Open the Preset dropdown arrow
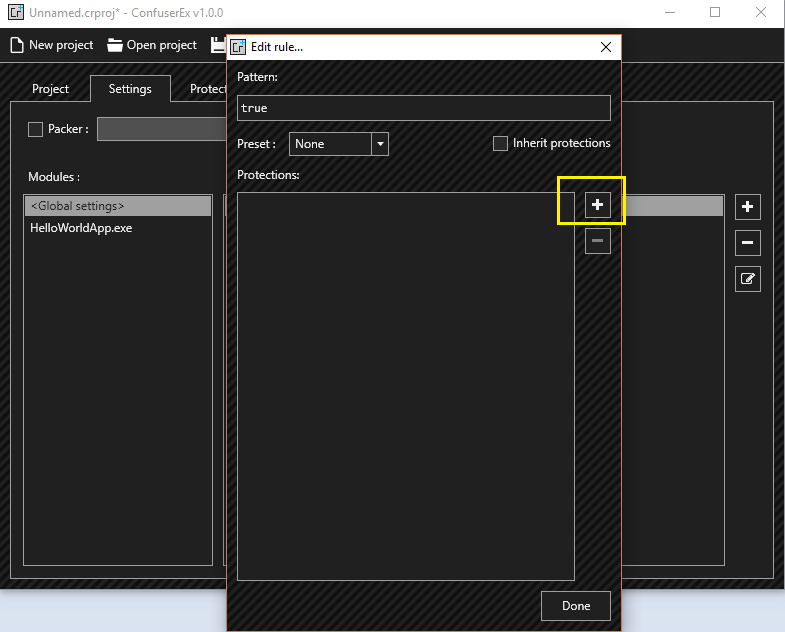Screen dimensions: 785x632 [380, 144]
